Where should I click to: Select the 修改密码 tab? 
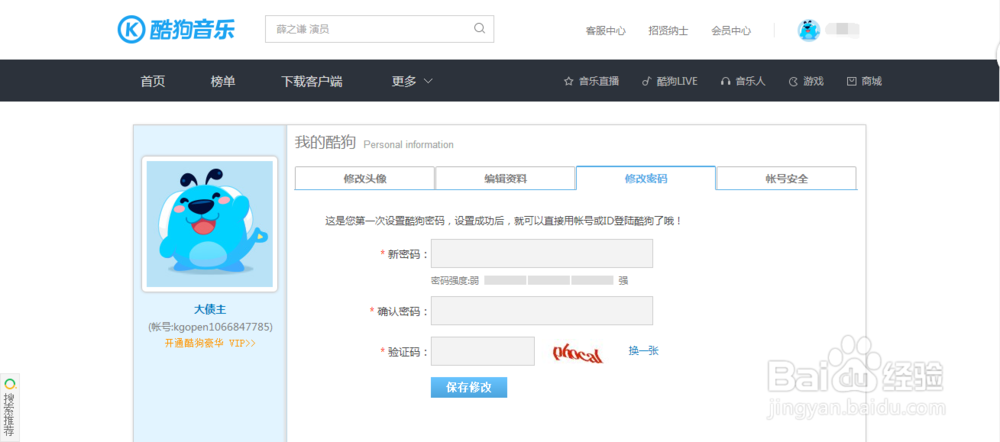pos(645,179)
